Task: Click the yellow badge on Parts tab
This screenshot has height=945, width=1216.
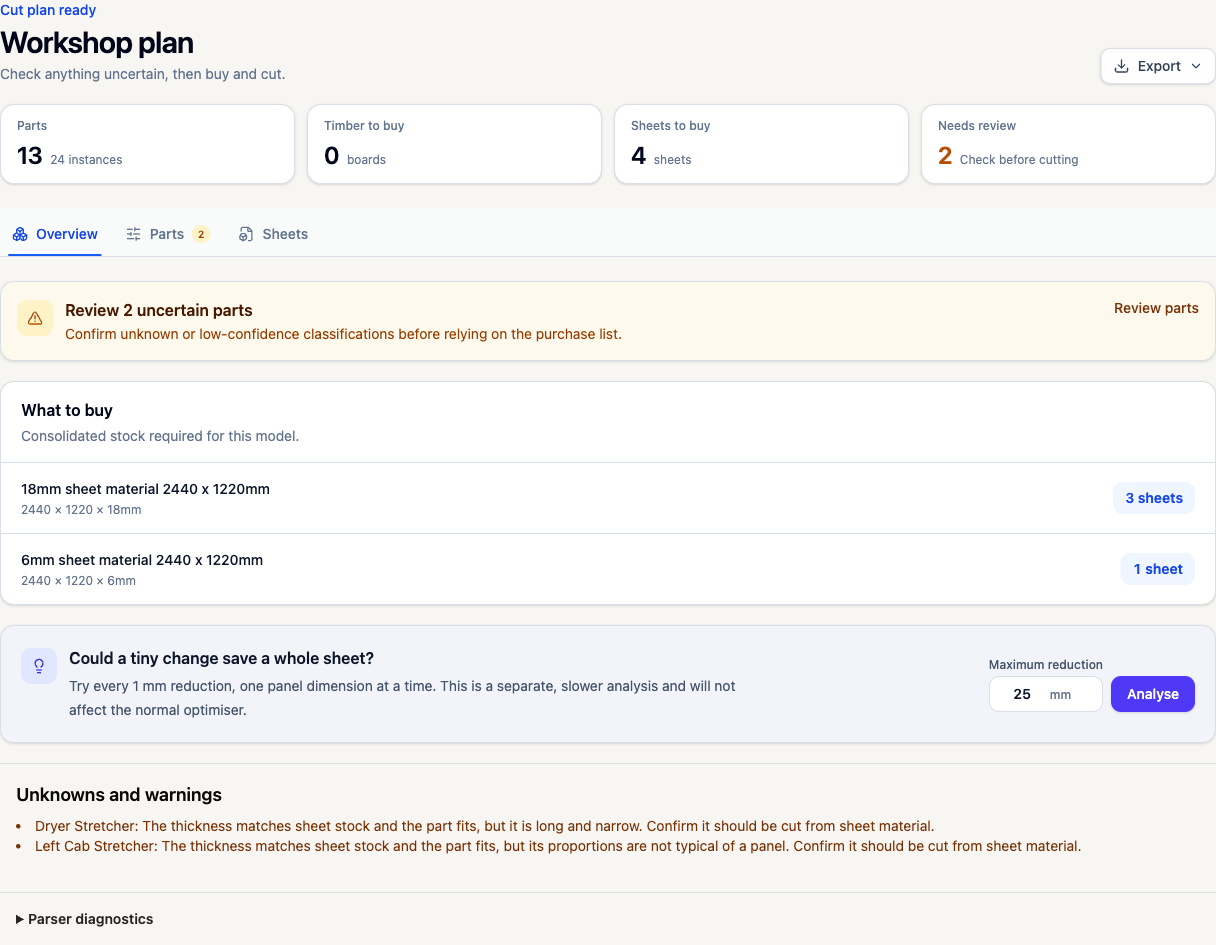Action: click(200, 234)
